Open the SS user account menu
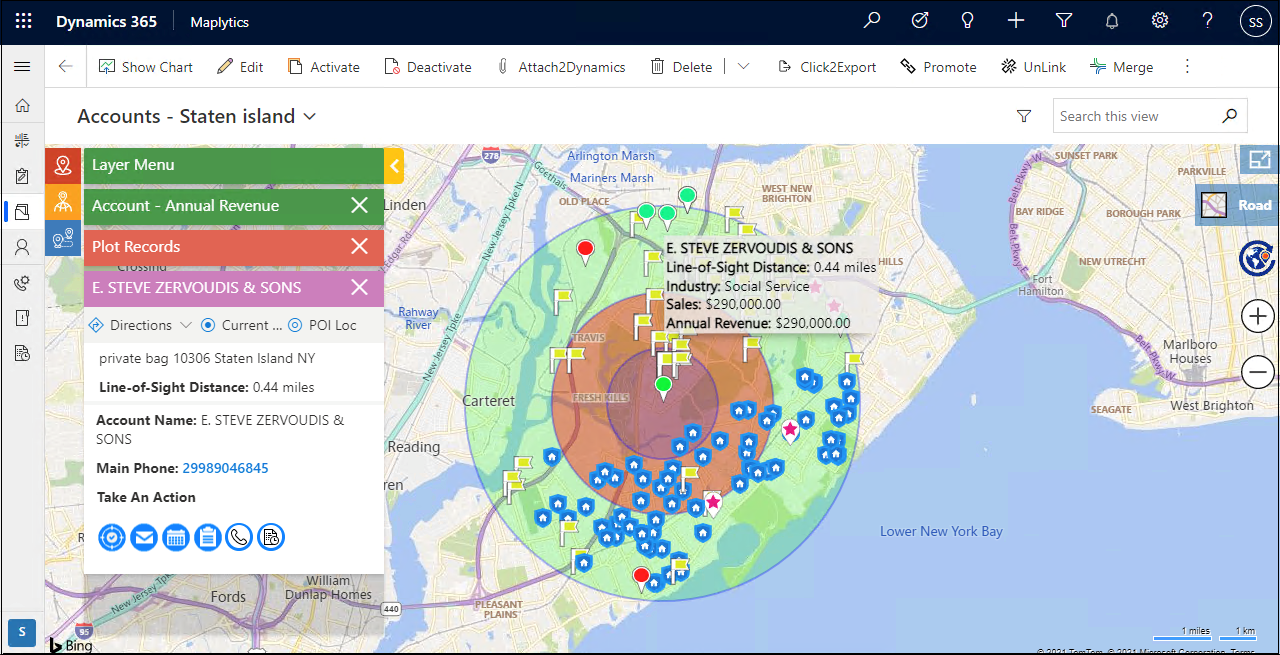Viewport: 1280px width, 655px height. pos(1256,21)
